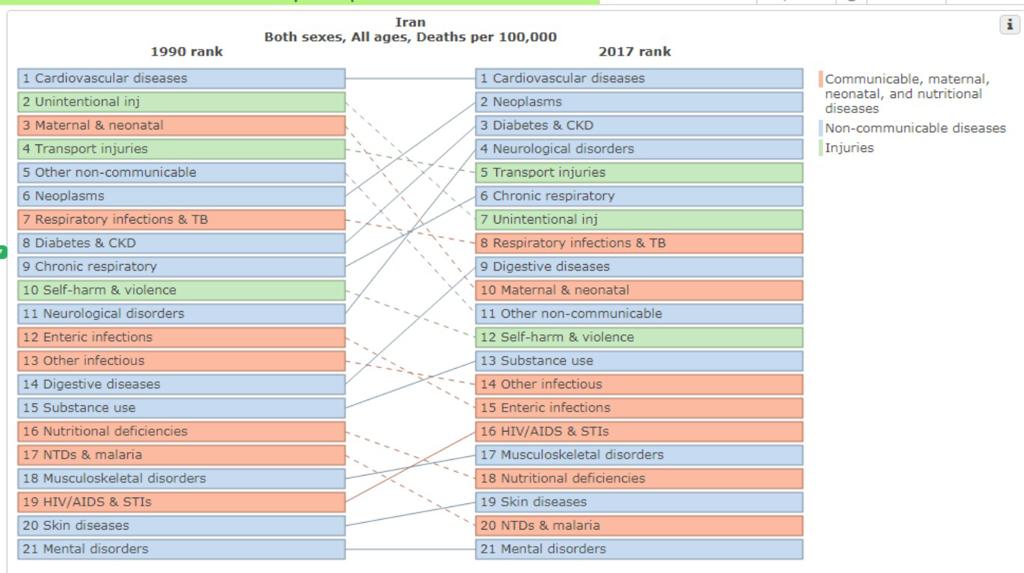Viewport: 1024px width, 573px height.
Task: Click 1990 rank 4 Transport injuries
Action: pos(182,149)
